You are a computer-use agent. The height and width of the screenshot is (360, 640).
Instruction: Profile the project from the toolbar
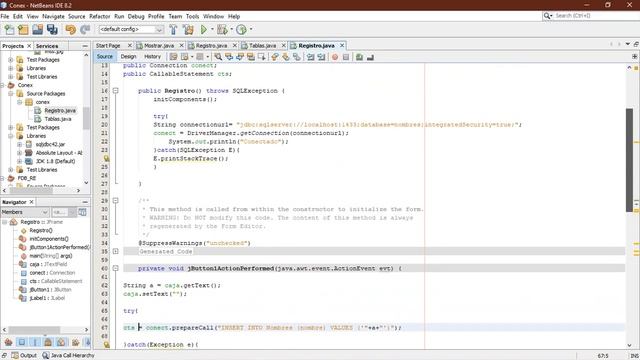(x=241, y=29)
